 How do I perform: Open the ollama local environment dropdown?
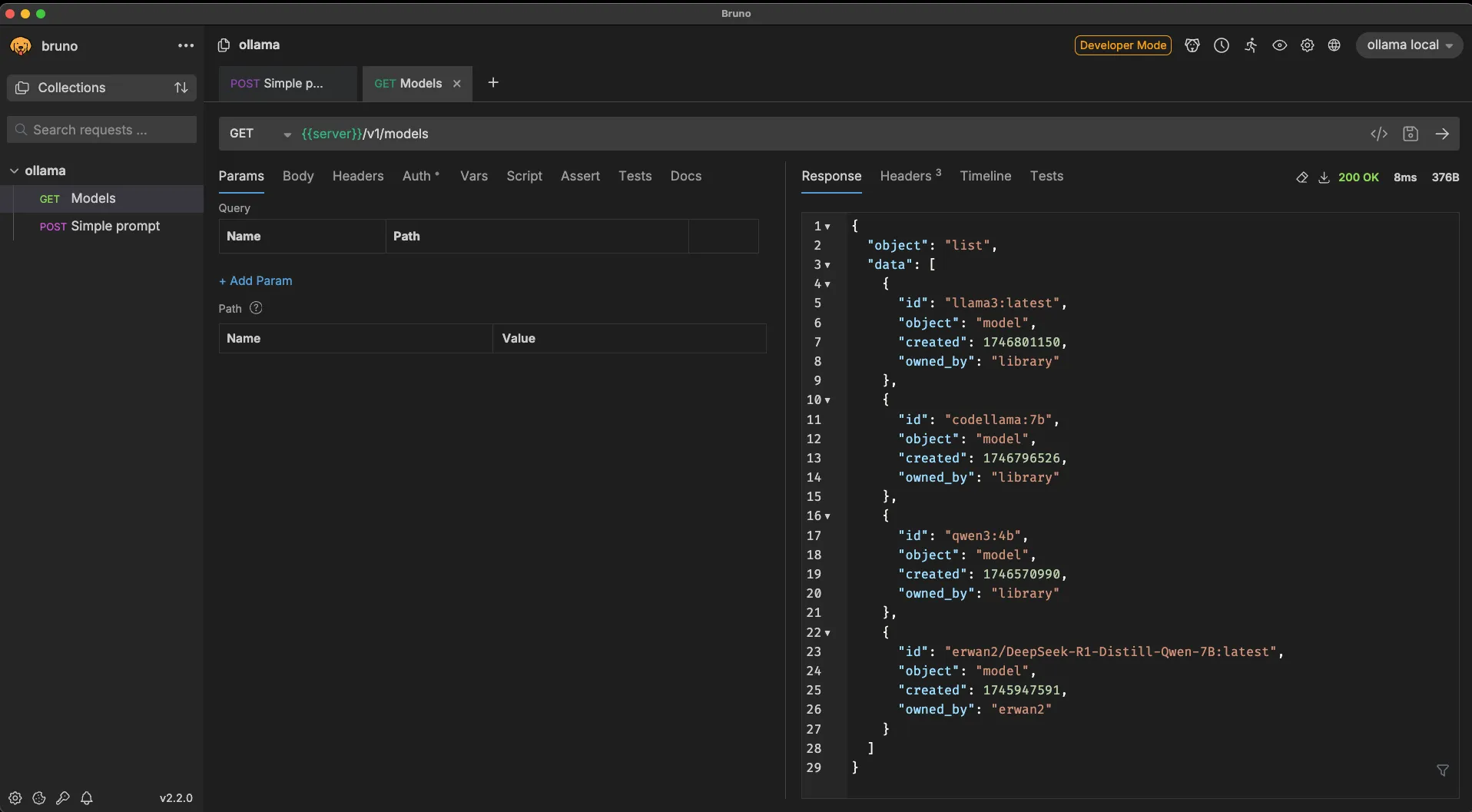click(x=1409, y=45)
